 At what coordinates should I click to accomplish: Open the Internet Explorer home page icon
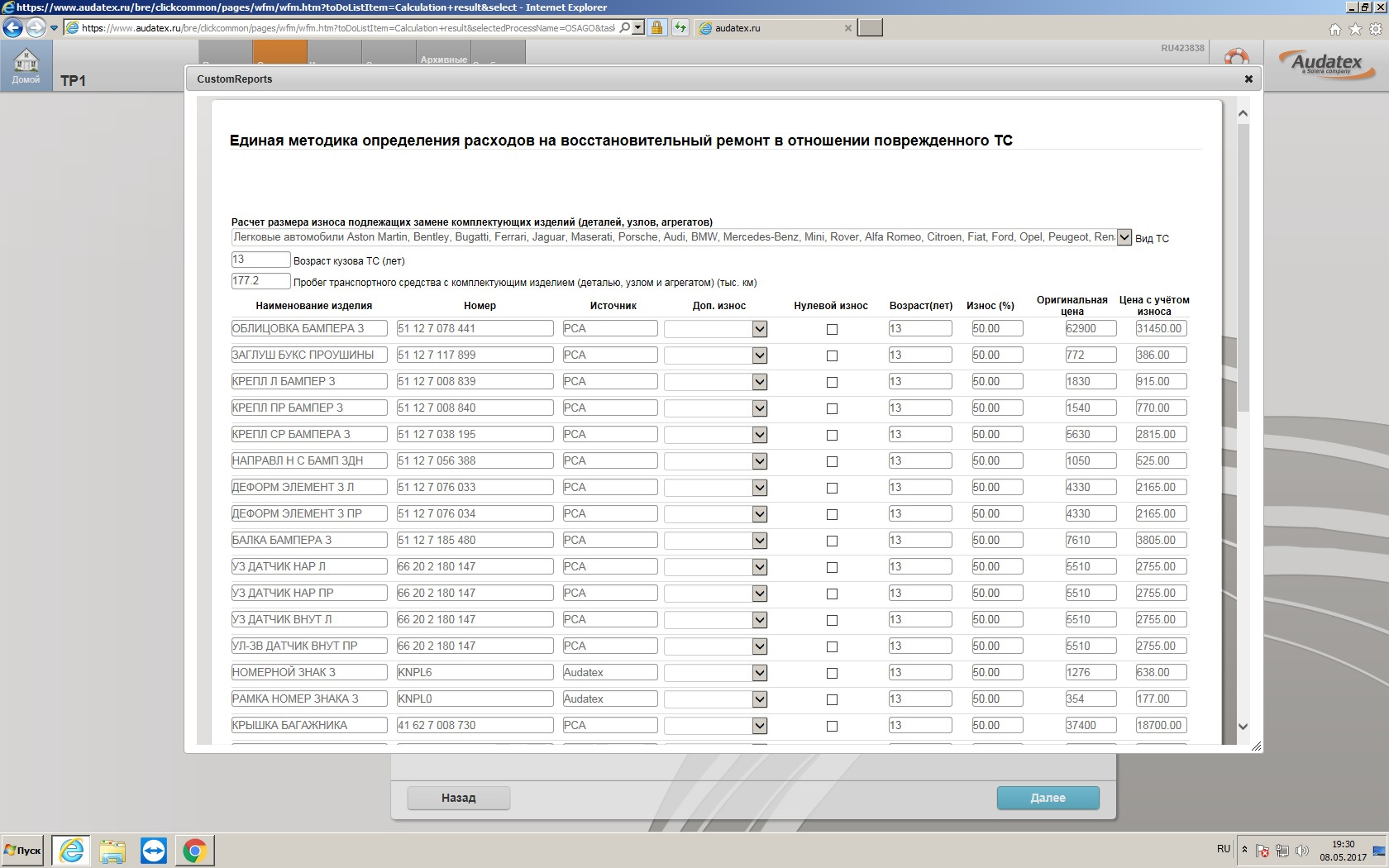(1334, 29)
